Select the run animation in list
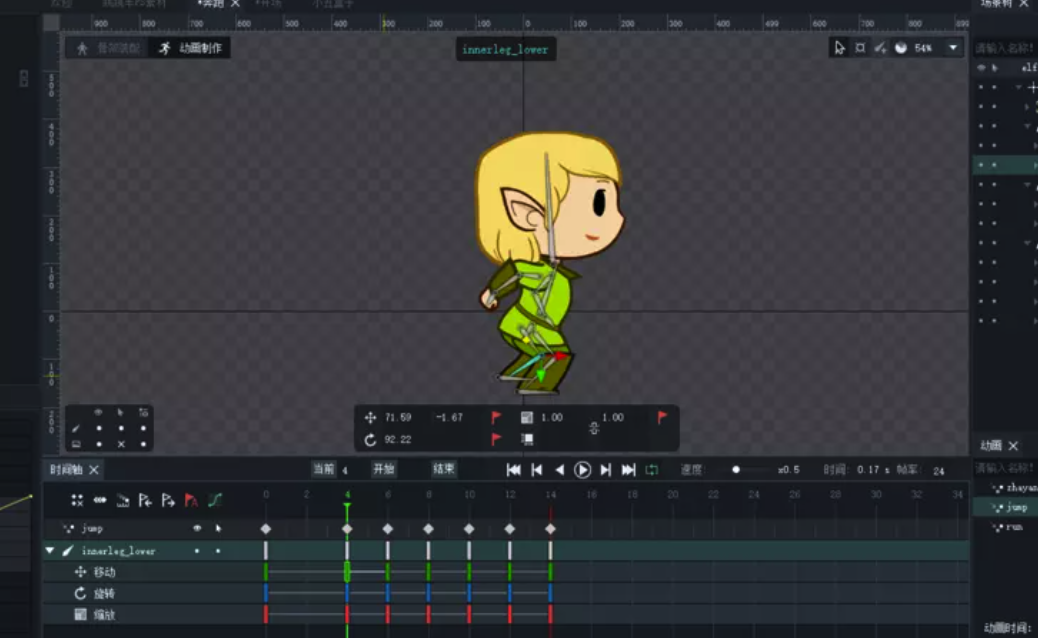The height and width of the screenshot is (638, 1038). click(x=1012, y=526)
